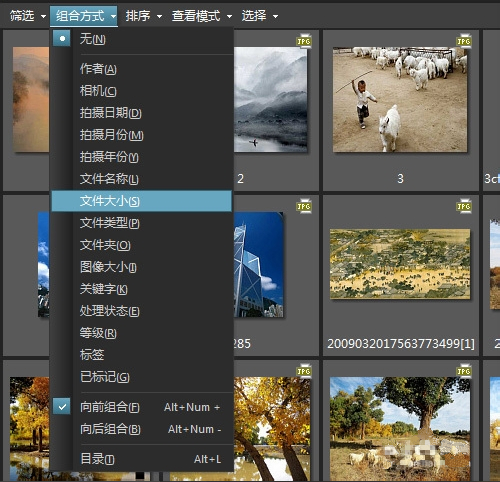500x482 pixels.
Task: Choose 文件大小(S) file size grouping
Action: point(142,201)
